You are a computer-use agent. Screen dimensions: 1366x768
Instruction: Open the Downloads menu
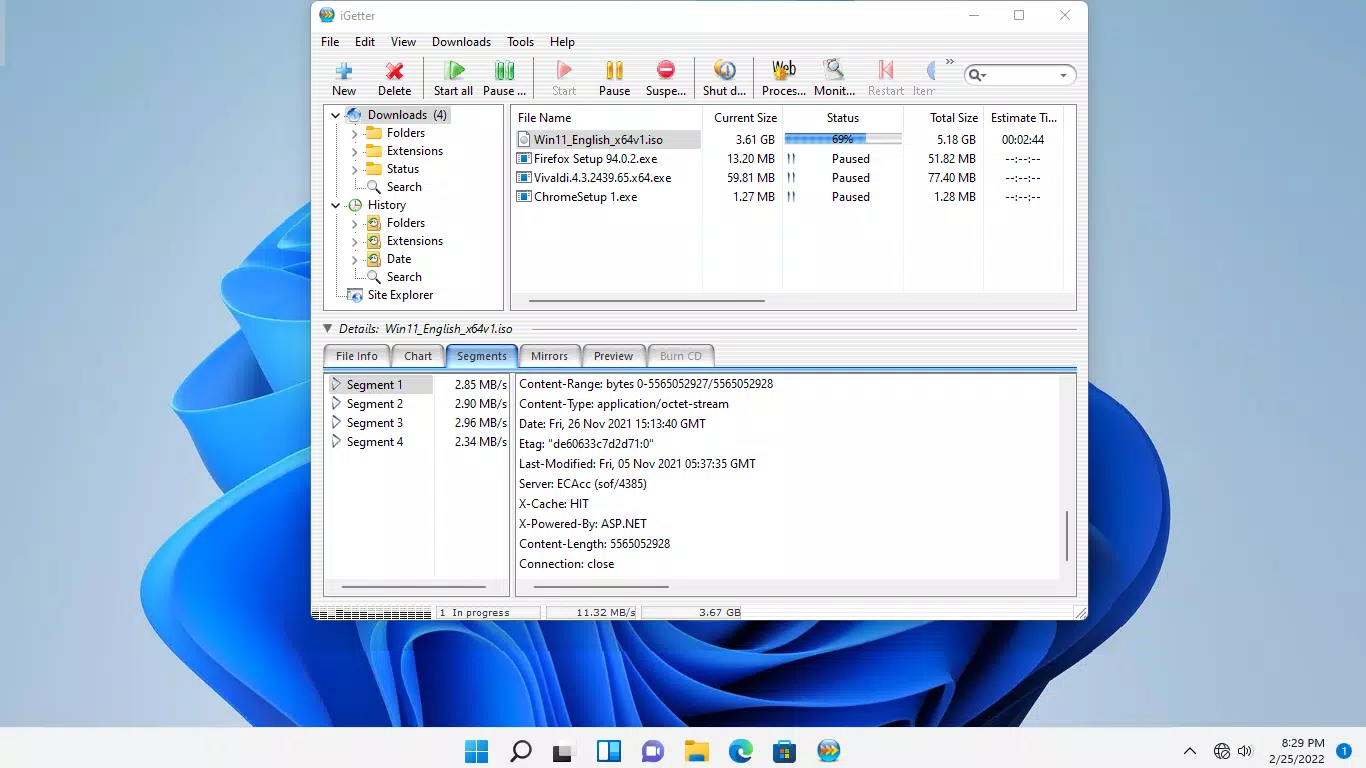461,42
